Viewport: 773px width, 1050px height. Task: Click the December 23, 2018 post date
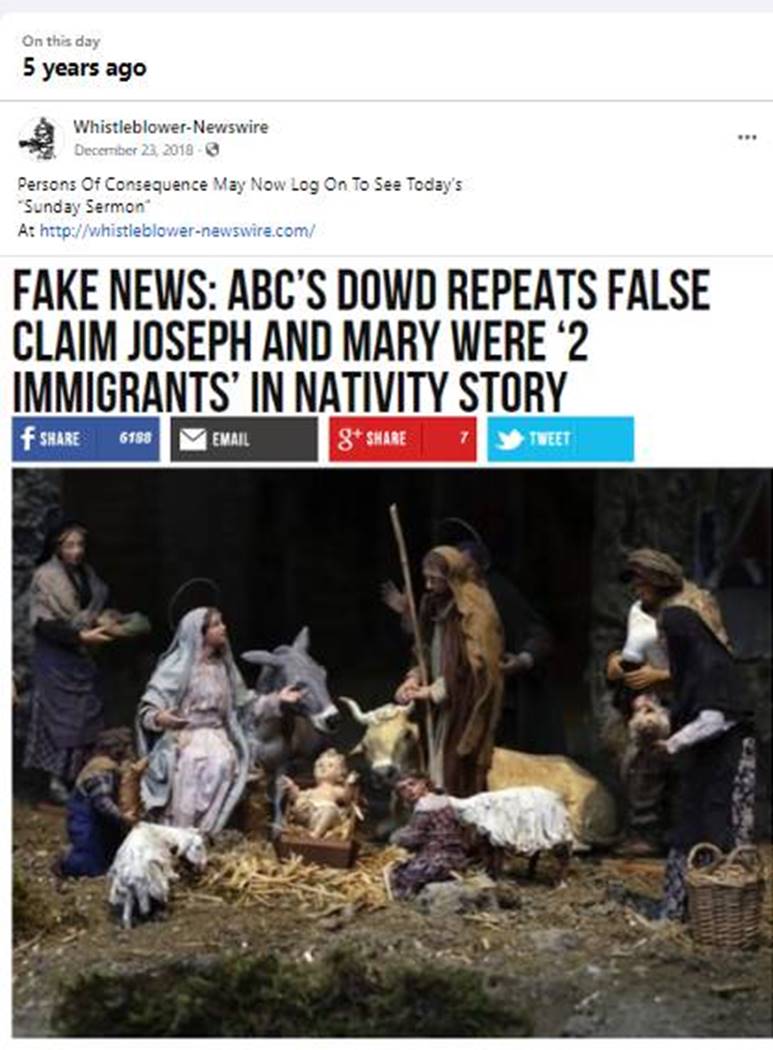tap(133, 149)
